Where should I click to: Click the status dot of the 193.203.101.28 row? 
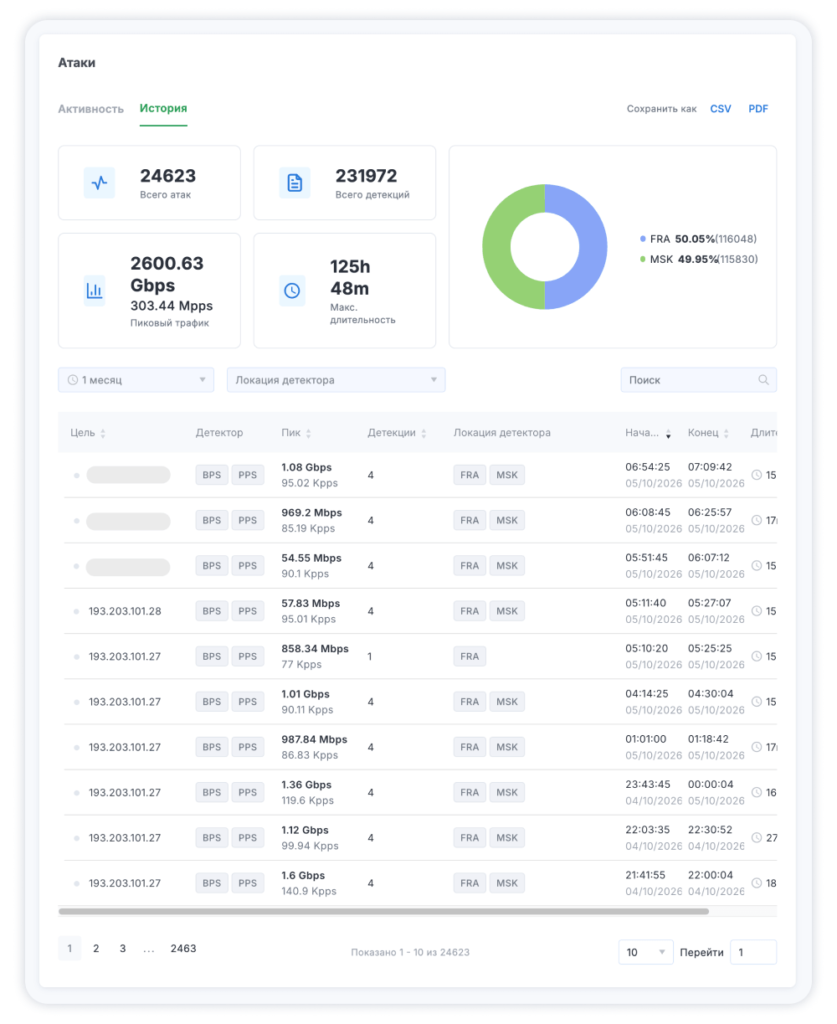(x=76, y=611)
